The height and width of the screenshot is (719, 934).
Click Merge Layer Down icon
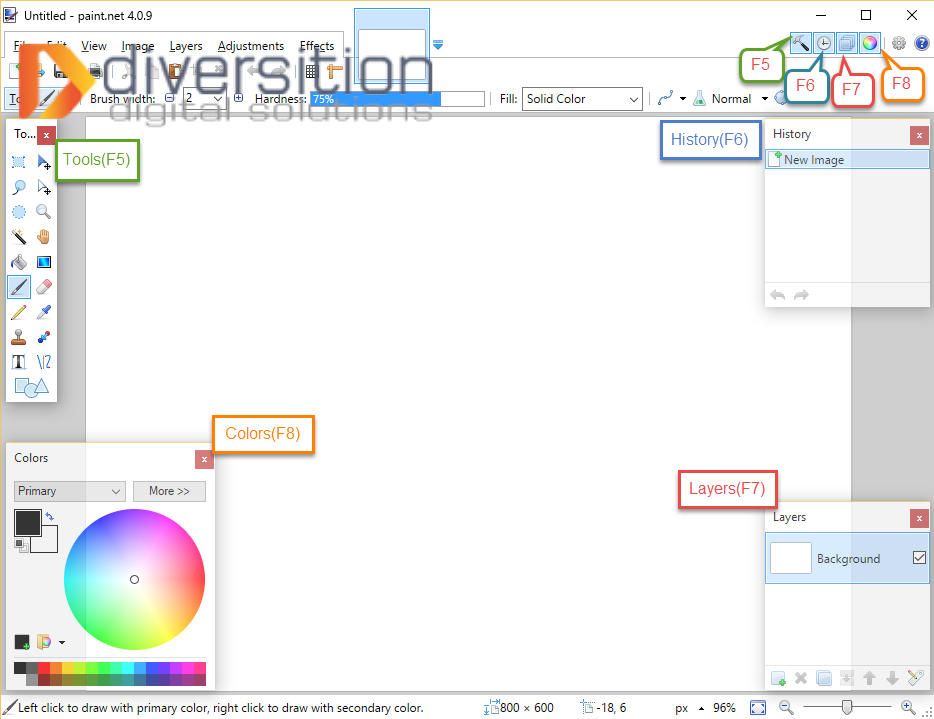846,678
